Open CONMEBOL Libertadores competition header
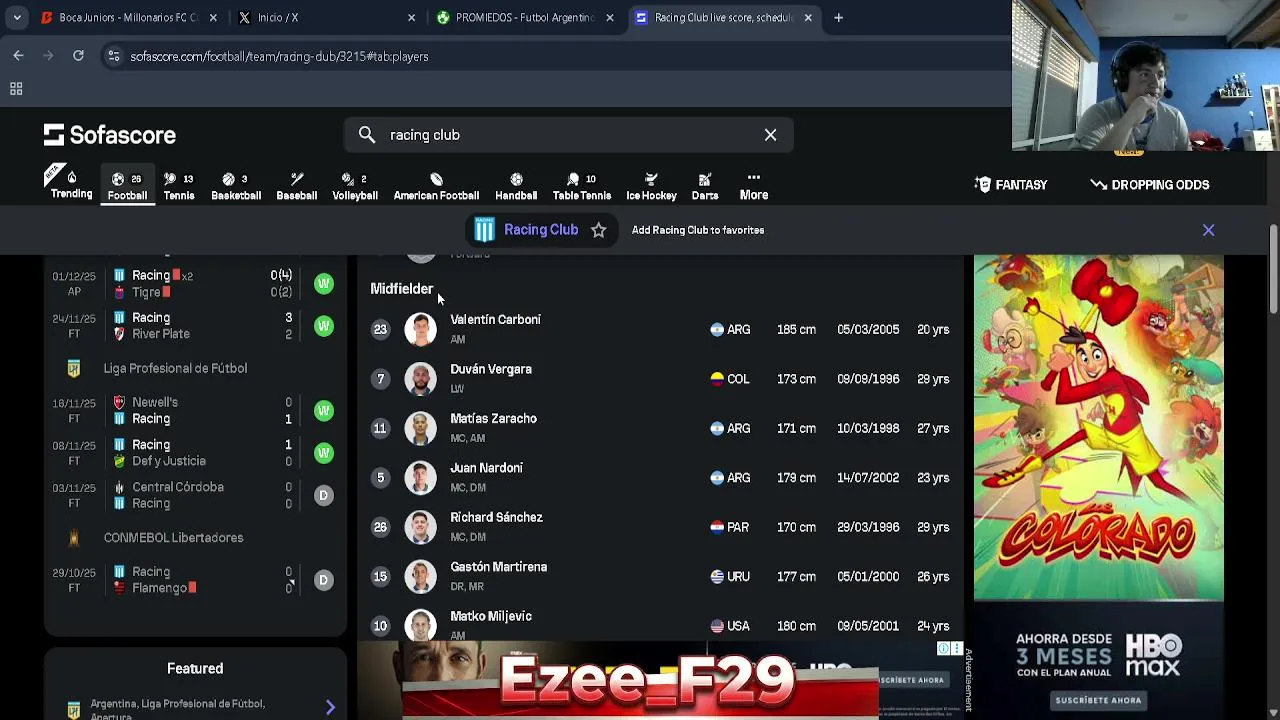 [173, 537]
